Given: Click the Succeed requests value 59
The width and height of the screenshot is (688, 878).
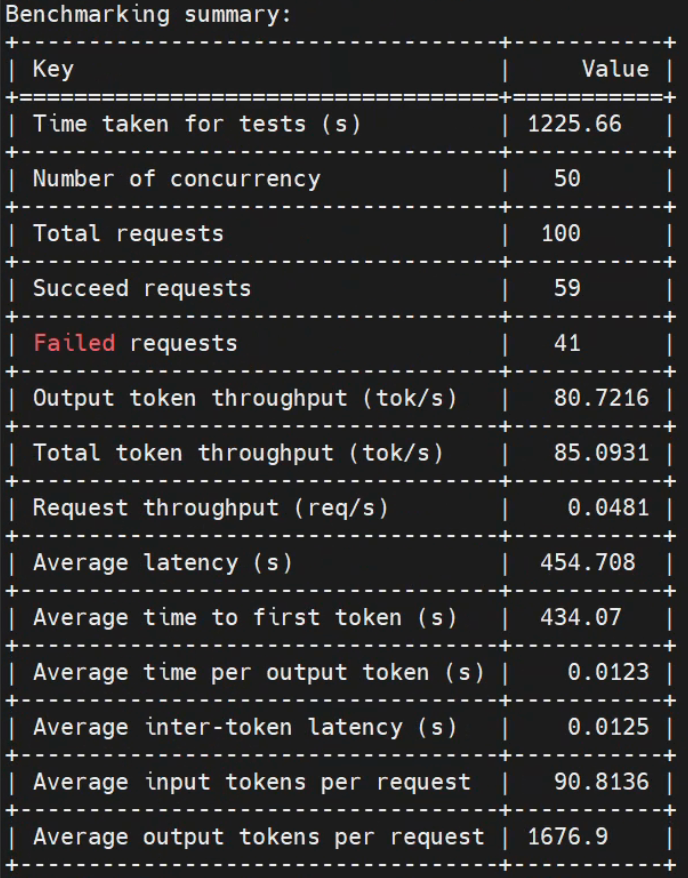Looking at the screenshot, I should [x=567, y=288].
